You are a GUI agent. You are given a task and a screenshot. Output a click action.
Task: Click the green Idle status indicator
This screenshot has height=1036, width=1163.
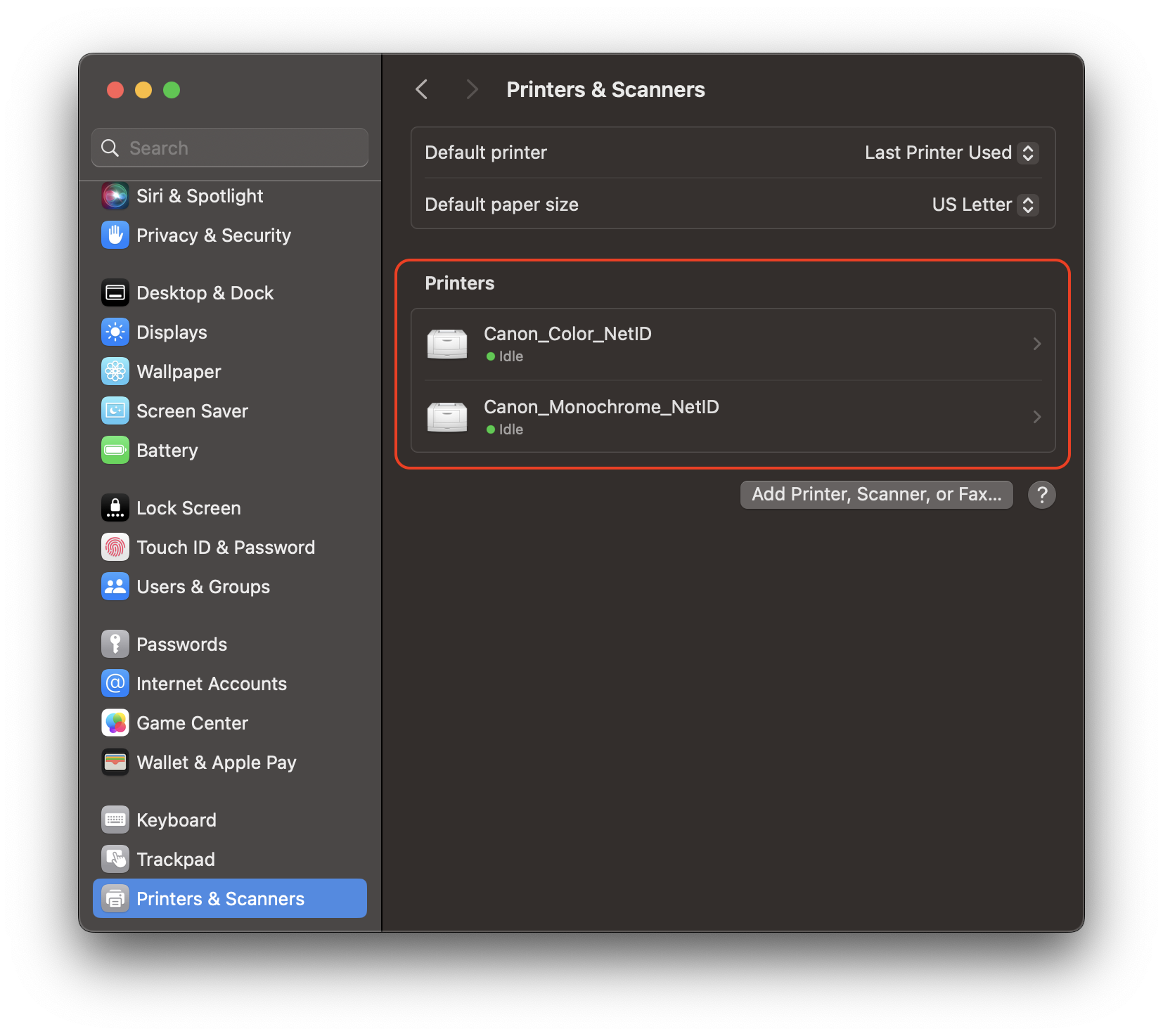(x=490, y=356)
